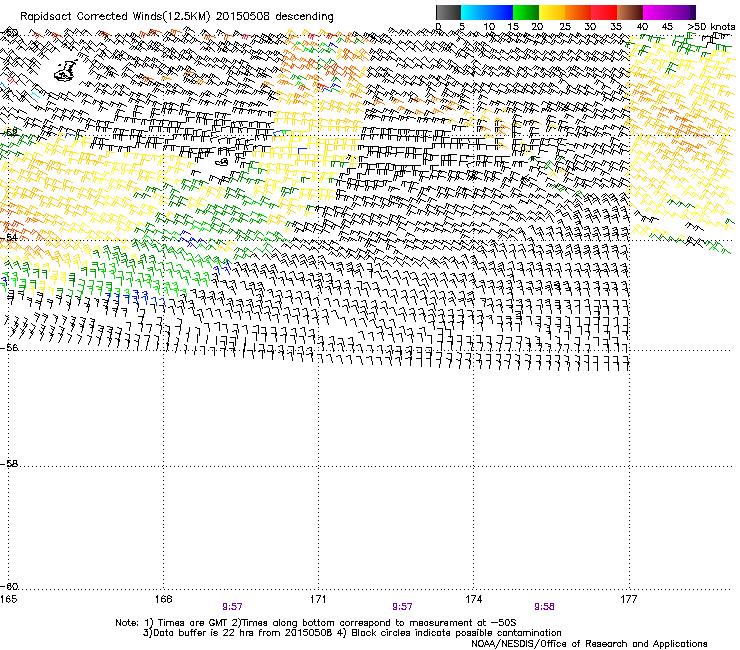
Task: Click the large island outline near -51 latitude
Action: 66,71
